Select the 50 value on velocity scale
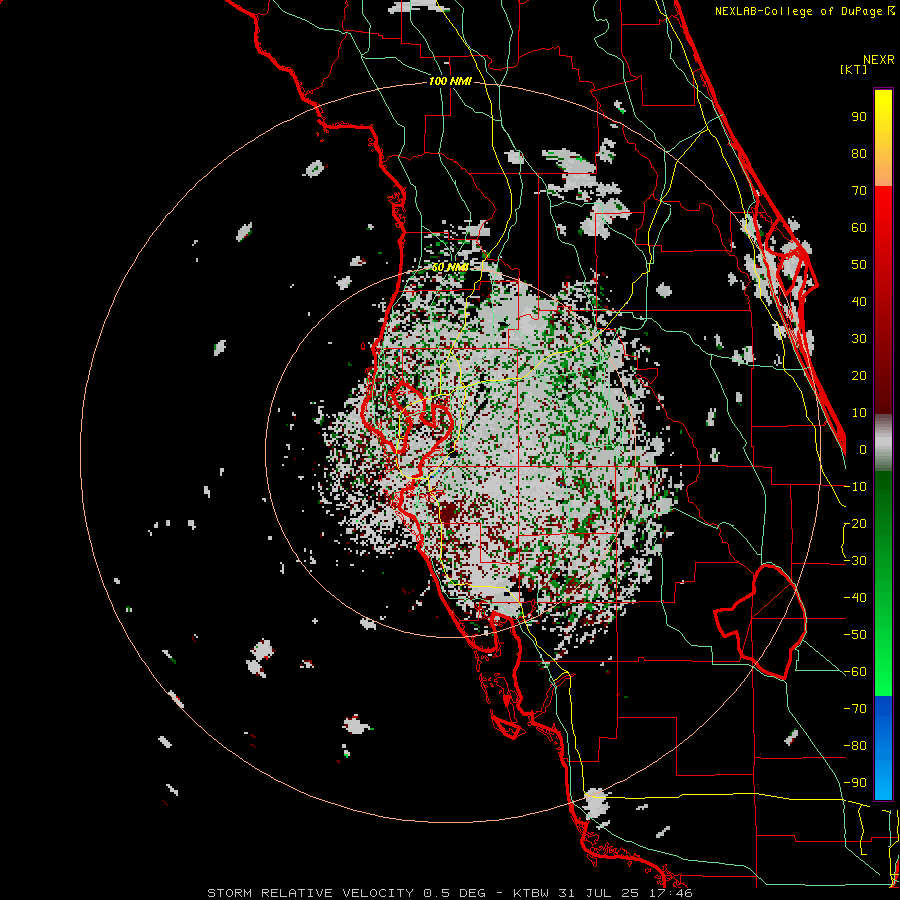Screen dimensions: 900x900 pyautogui.click(x=859, y=265)
